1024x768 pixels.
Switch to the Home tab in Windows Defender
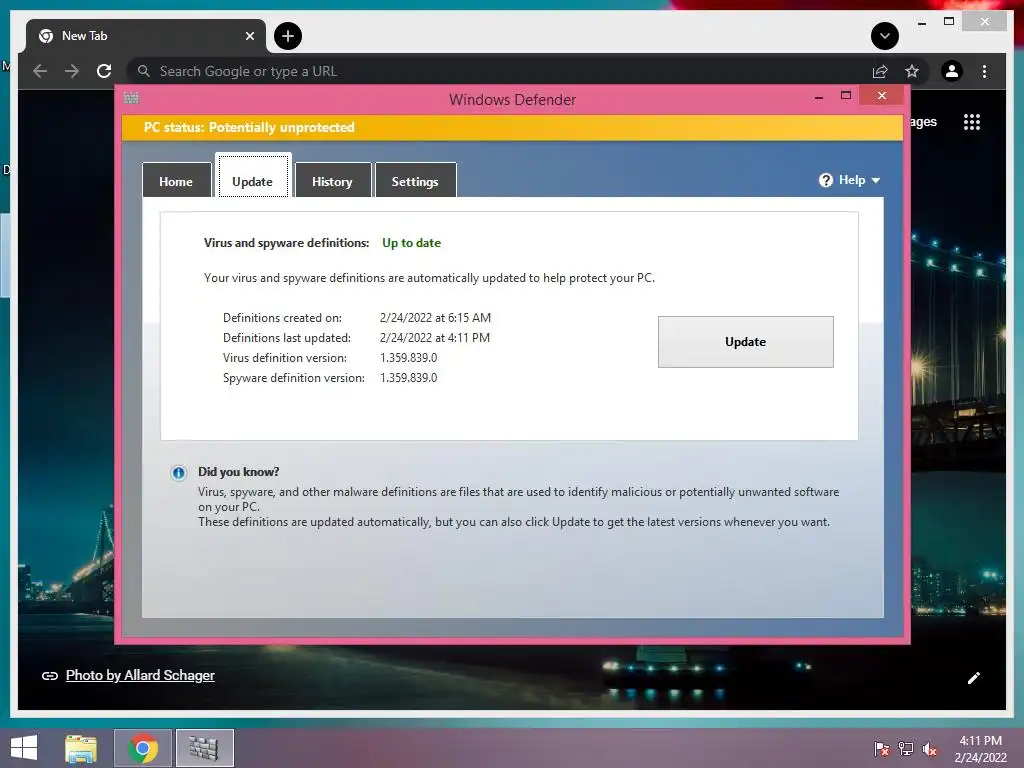click(176, 181)
